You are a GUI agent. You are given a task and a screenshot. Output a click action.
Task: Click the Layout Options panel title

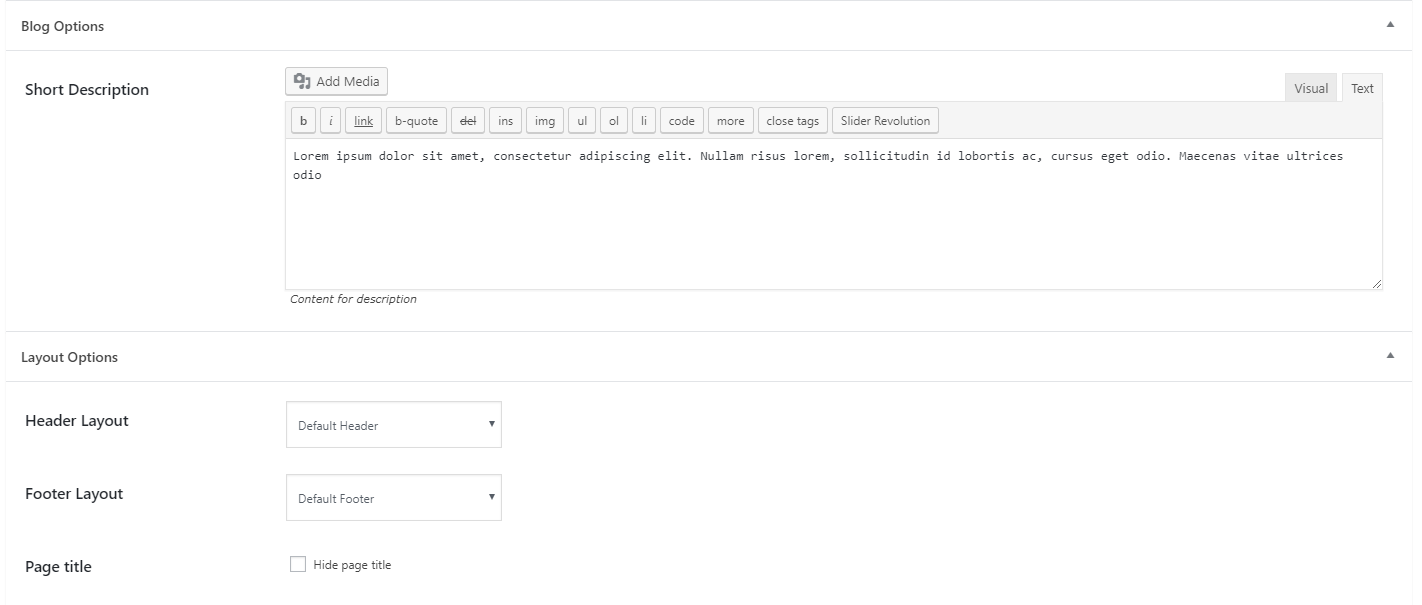(69, 357)
